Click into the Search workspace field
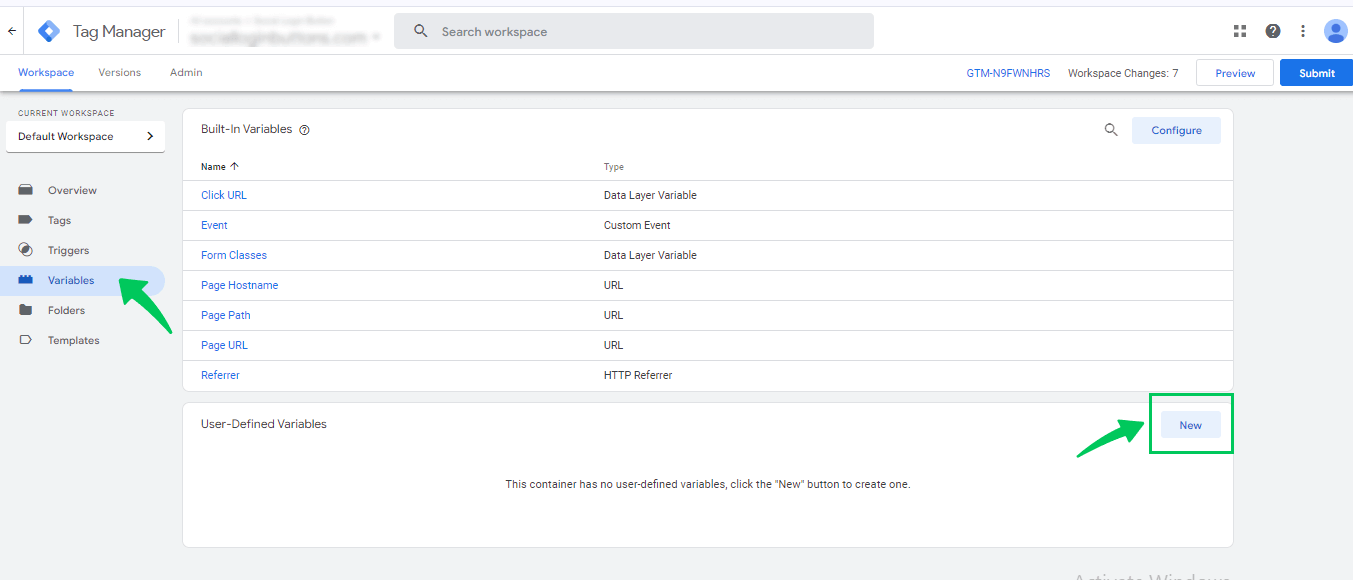The width and height of the screenshot is (1353, 580). pos(640,32)
